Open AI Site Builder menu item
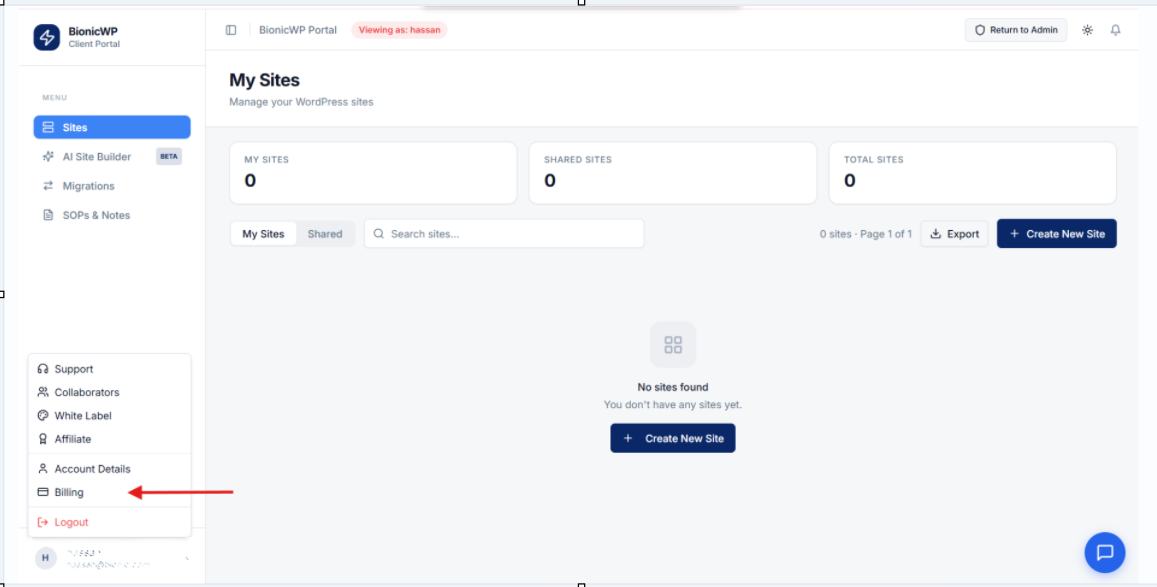 pyautogui.click(x=112, y=156)
